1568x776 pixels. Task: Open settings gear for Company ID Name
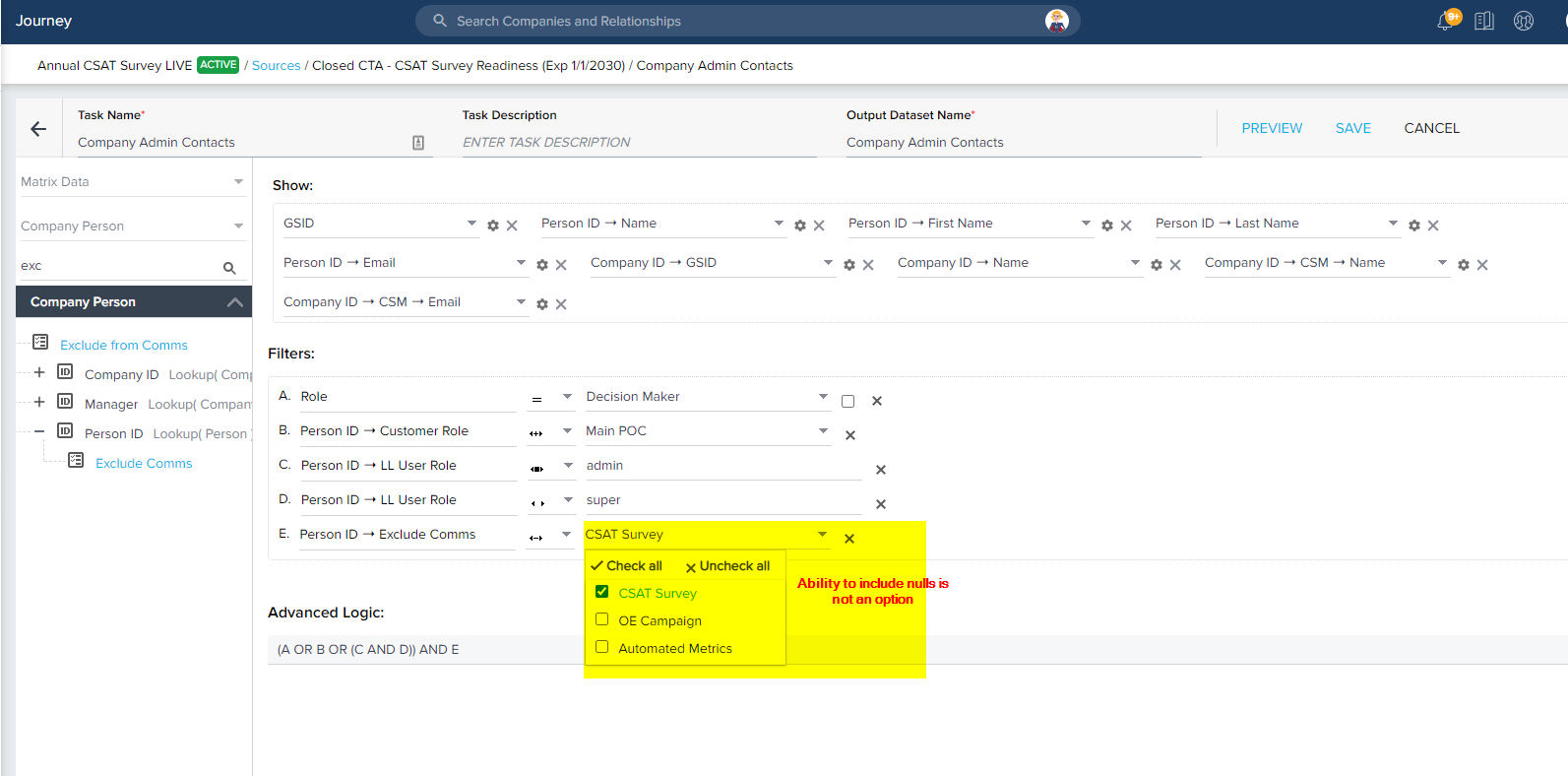pos(1157,265)
